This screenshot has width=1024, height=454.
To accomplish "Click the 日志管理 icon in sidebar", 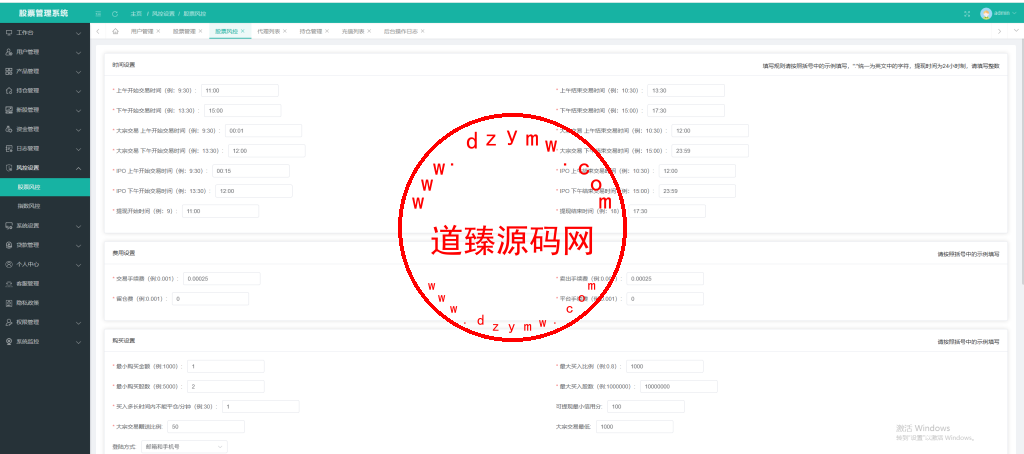I will 8,148.
